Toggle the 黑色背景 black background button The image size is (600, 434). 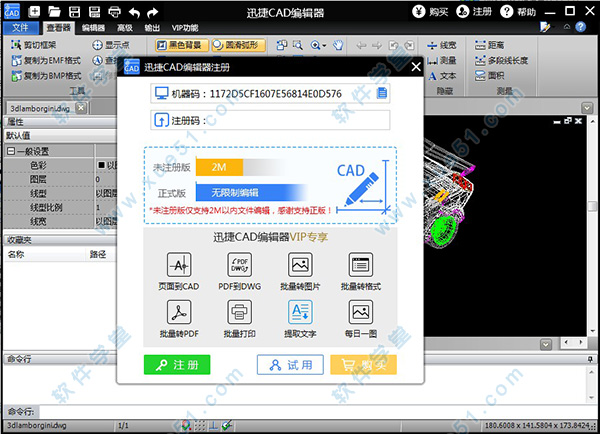[x=182, y=45]
